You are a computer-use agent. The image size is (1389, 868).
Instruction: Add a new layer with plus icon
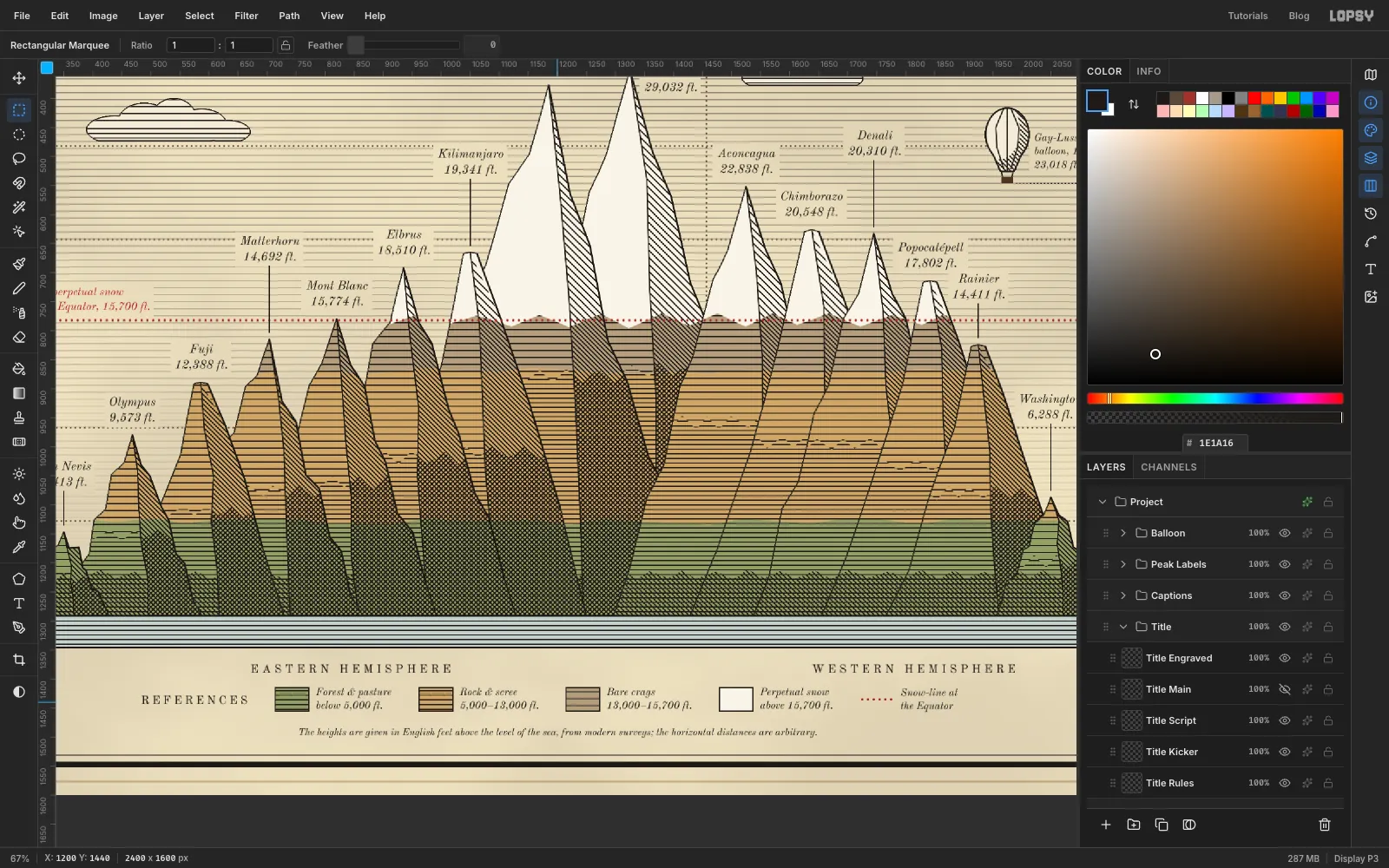(x=1106, y=825)
